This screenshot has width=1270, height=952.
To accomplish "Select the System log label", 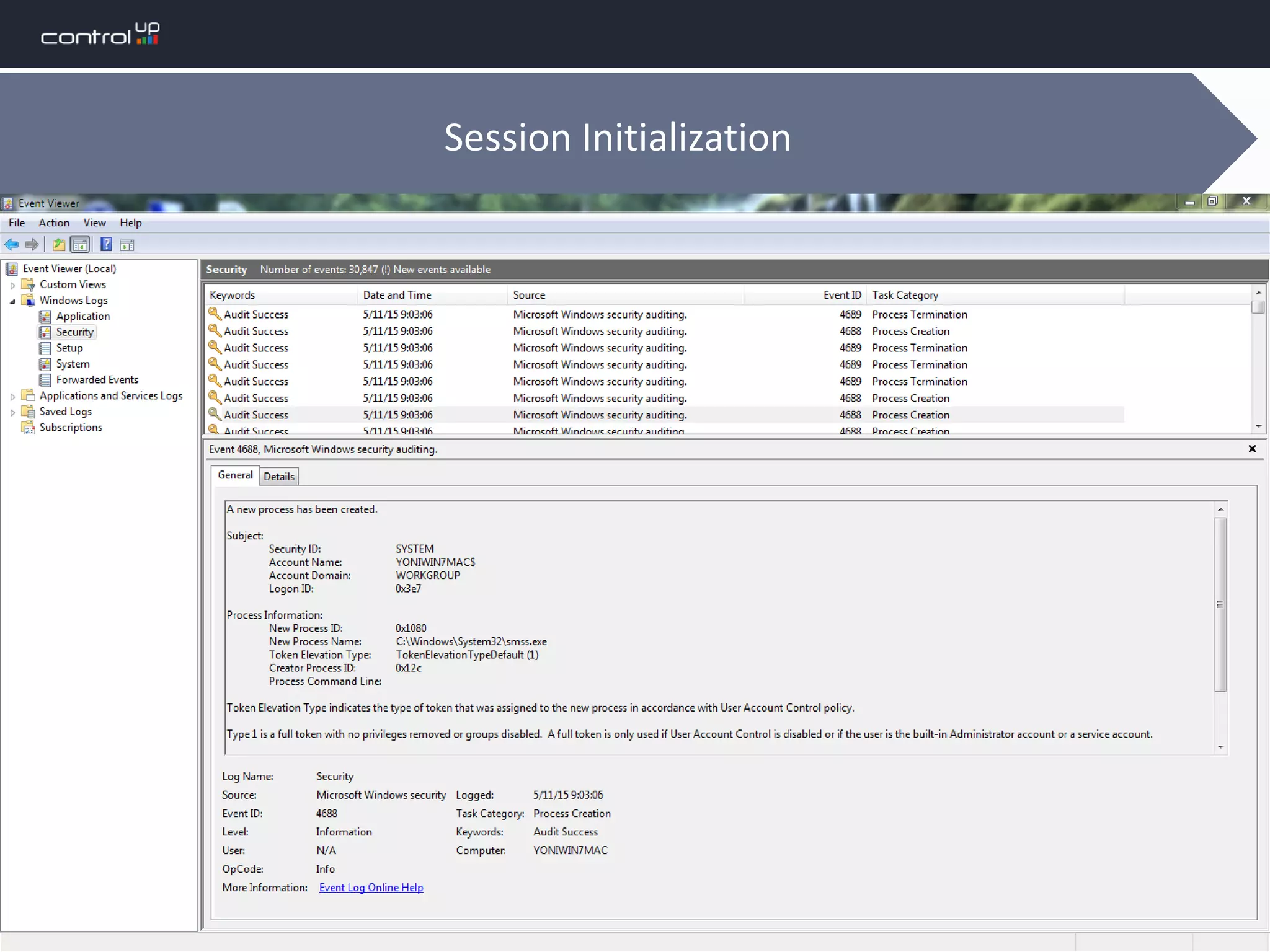I will pyautogui.click(x=73, y=364).
